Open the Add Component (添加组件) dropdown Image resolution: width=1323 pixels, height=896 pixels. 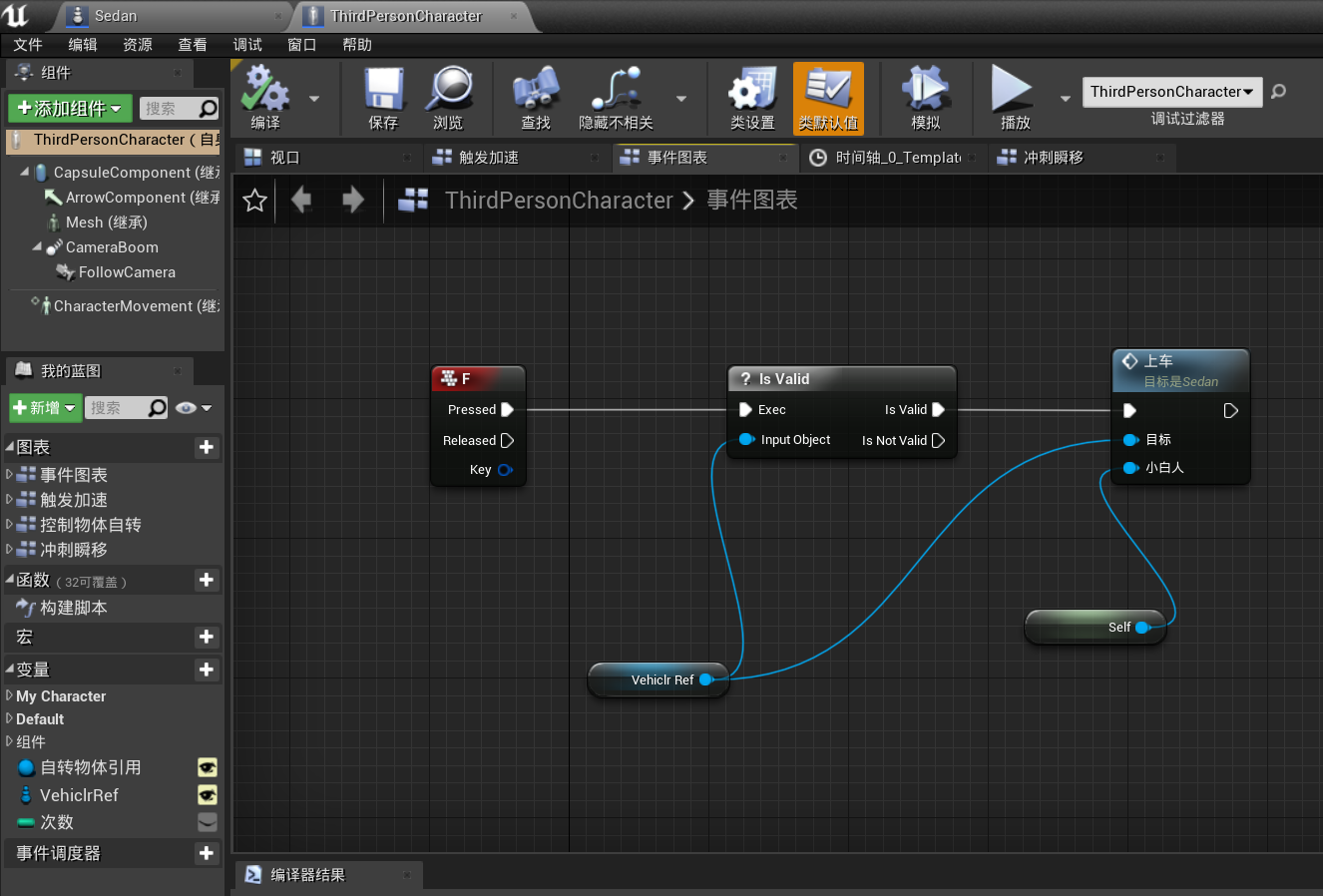pos(70,108)
